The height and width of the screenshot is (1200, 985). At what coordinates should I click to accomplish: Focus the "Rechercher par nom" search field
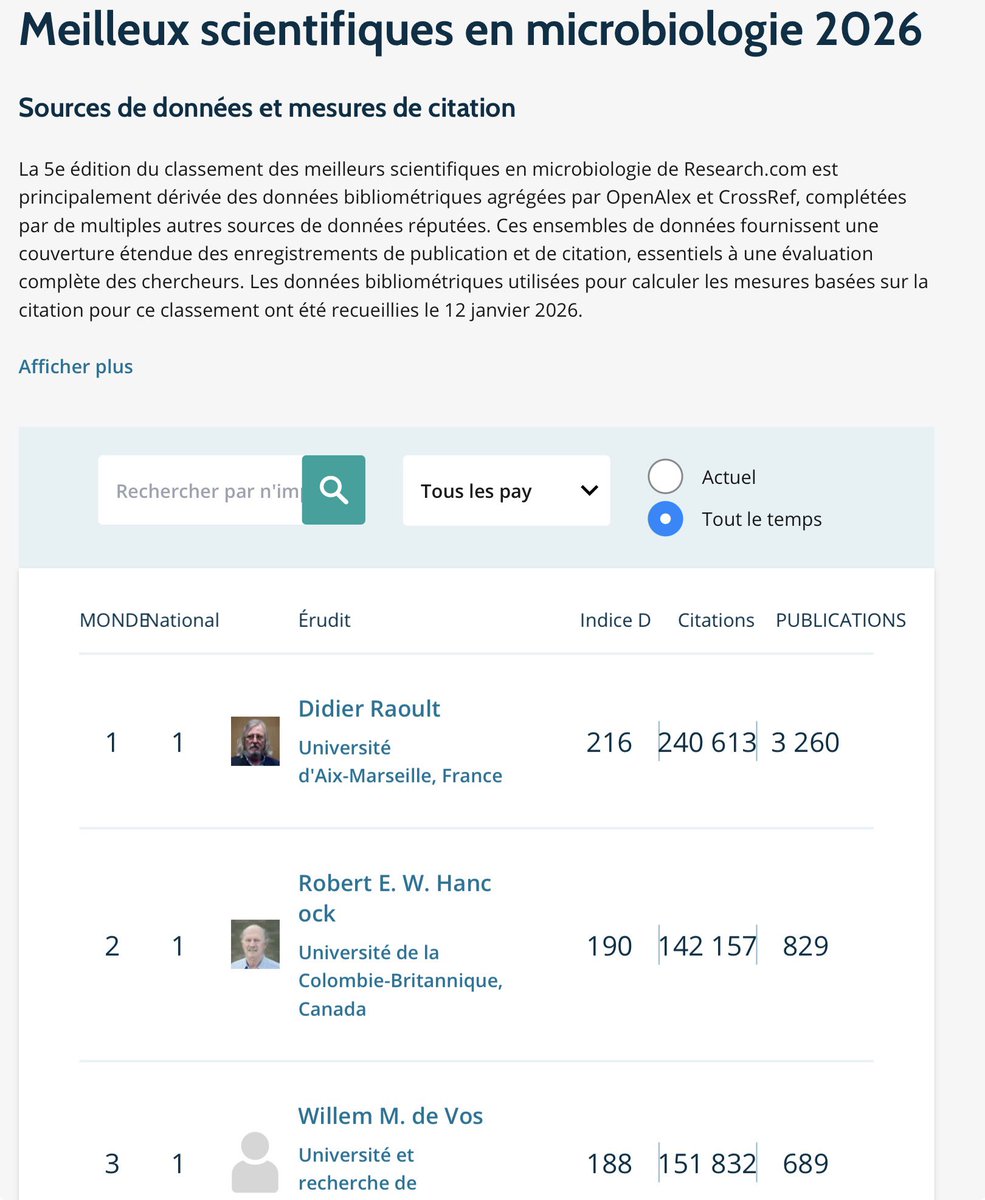(200, 490)
